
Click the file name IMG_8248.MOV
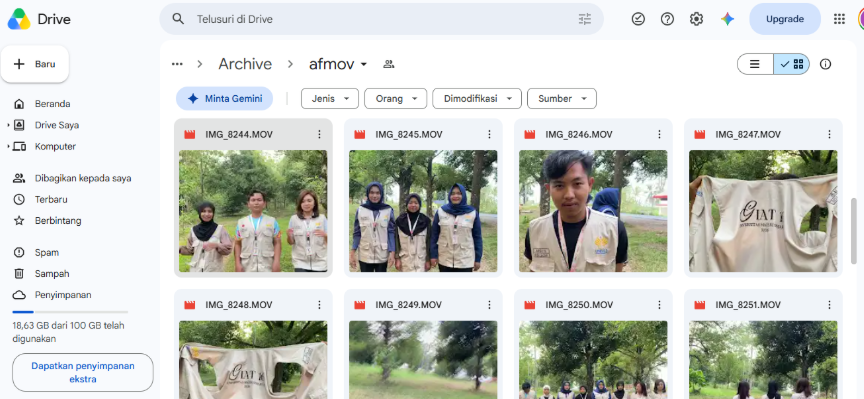tap(239, 305)
